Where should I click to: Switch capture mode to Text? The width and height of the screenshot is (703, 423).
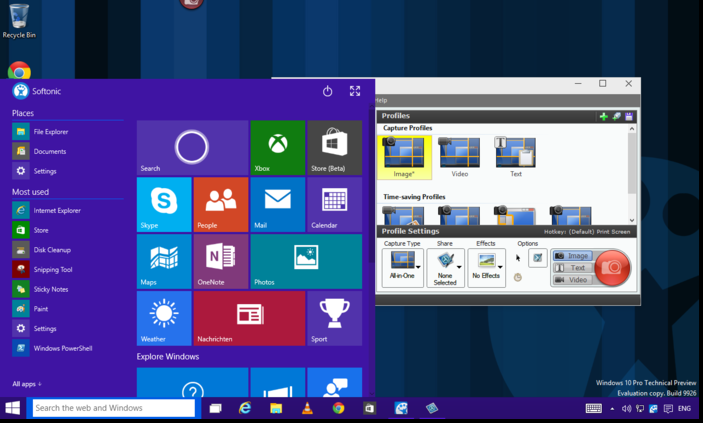573,268
